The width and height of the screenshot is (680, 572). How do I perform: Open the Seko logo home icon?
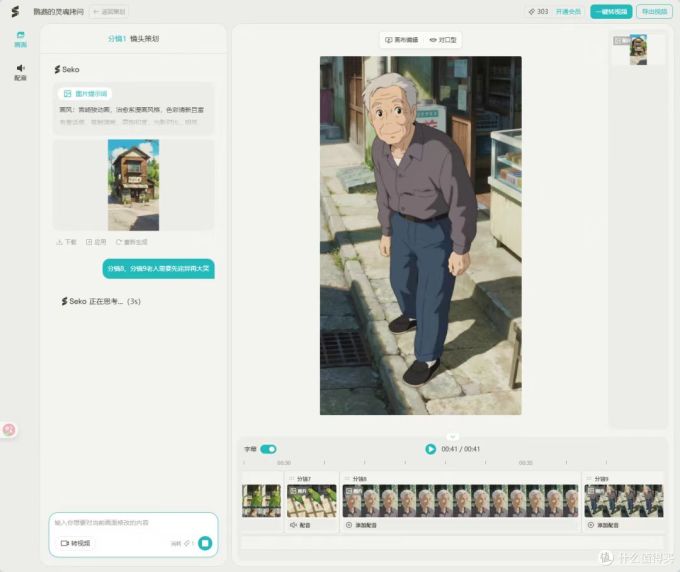click(15, 12)
